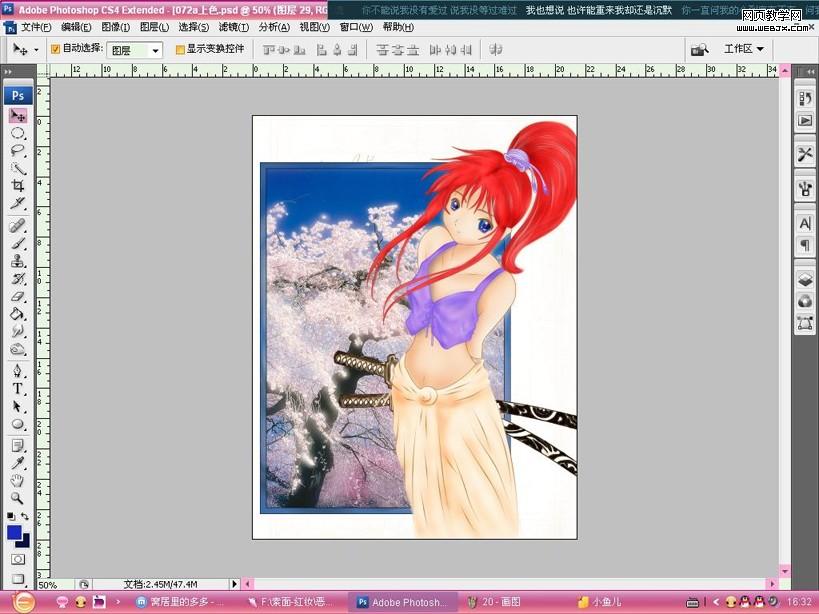Viewport: 819px width, 614px height.
Task: Toggle Quick Mask mode button
Action: 18,559
